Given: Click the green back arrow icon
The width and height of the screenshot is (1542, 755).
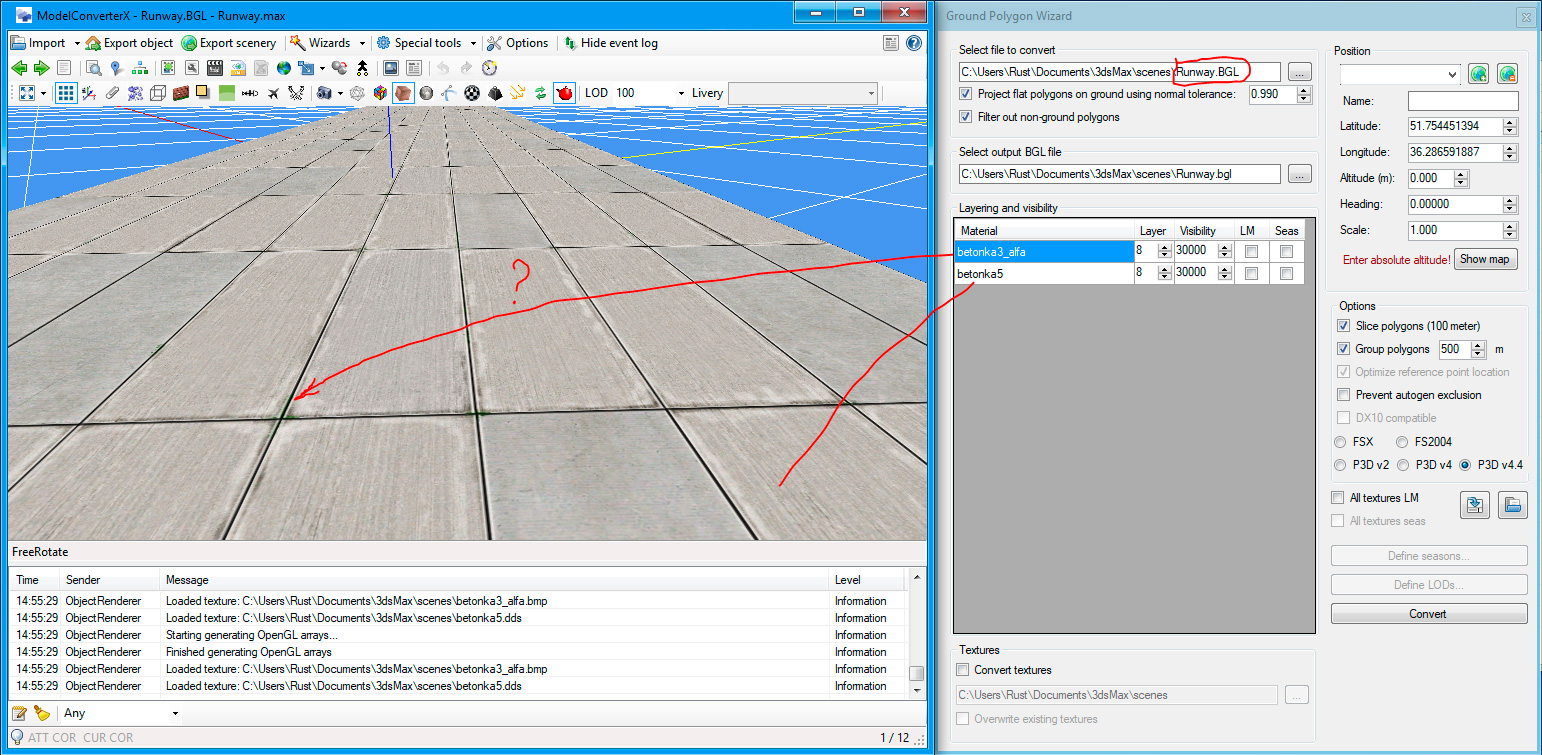Looking at the screenshot, I should (19, 68).
